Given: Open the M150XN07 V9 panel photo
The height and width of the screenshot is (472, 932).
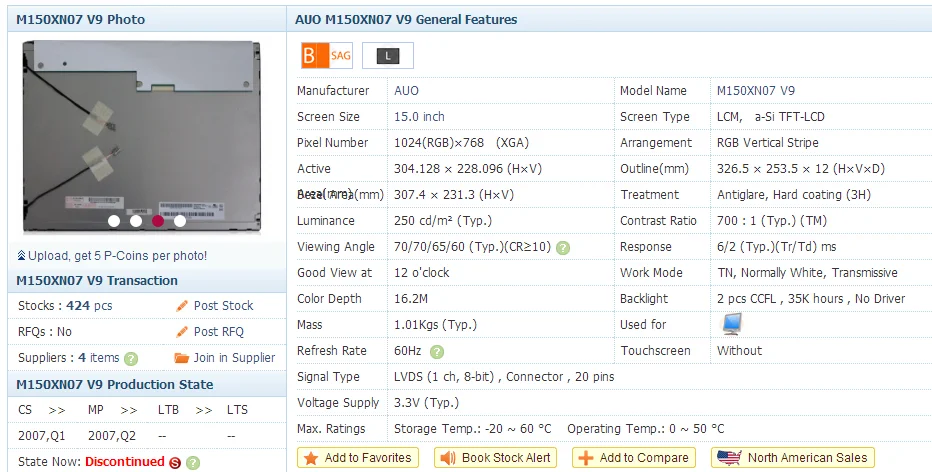Looking at the screenshot, I should click(x=141, y=136).
